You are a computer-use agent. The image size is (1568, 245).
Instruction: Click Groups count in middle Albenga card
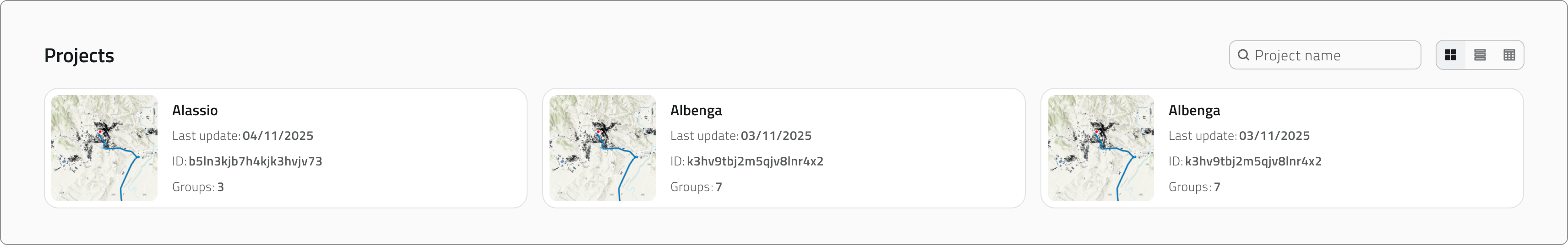pyautogui.click(x=719, y=186)
